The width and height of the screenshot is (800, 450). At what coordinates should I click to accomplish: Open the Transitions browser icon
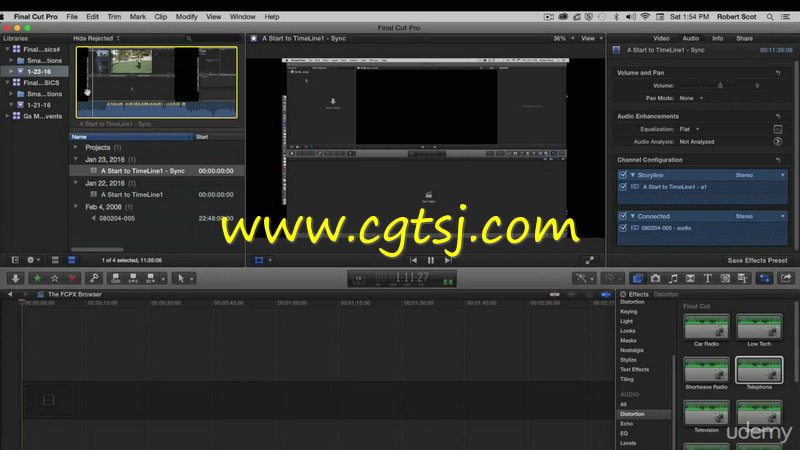(x=690, y=279)
